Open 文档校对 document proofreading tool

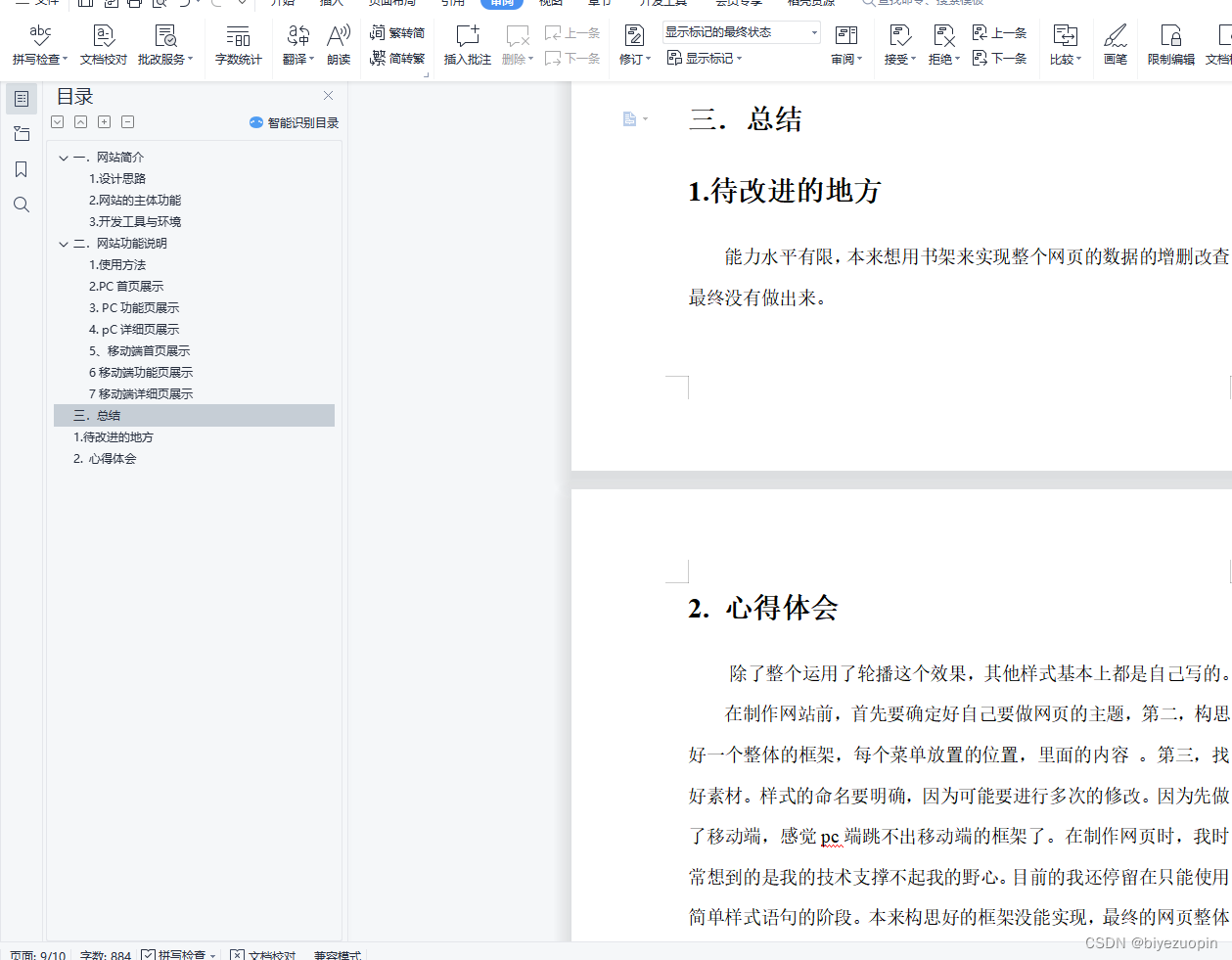coord(103,45)
